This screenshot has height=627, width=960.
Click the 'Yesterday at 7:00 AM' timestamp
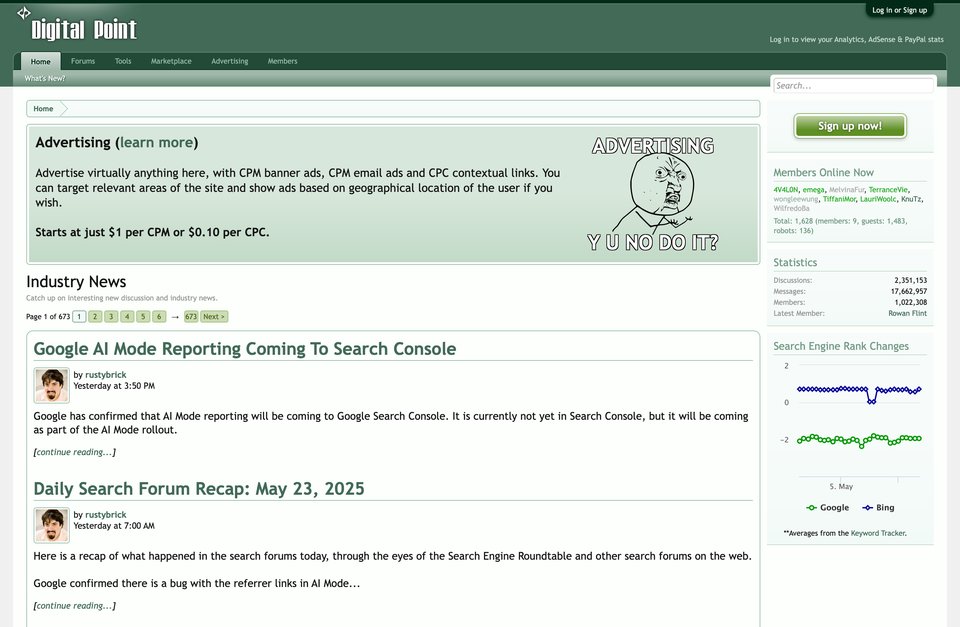114,526
